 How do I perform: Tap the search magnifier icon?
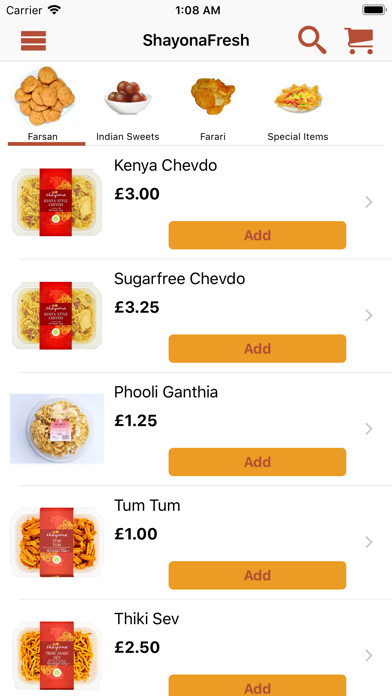pos(312,40)
